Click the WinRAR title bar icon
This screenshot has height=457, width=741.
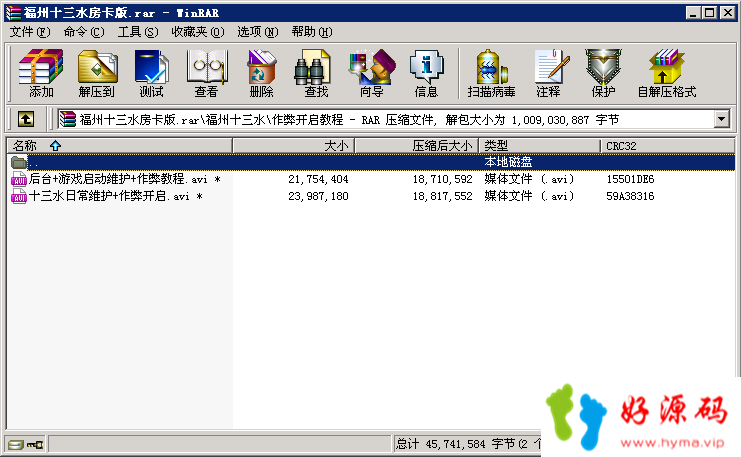click(13, 13)
